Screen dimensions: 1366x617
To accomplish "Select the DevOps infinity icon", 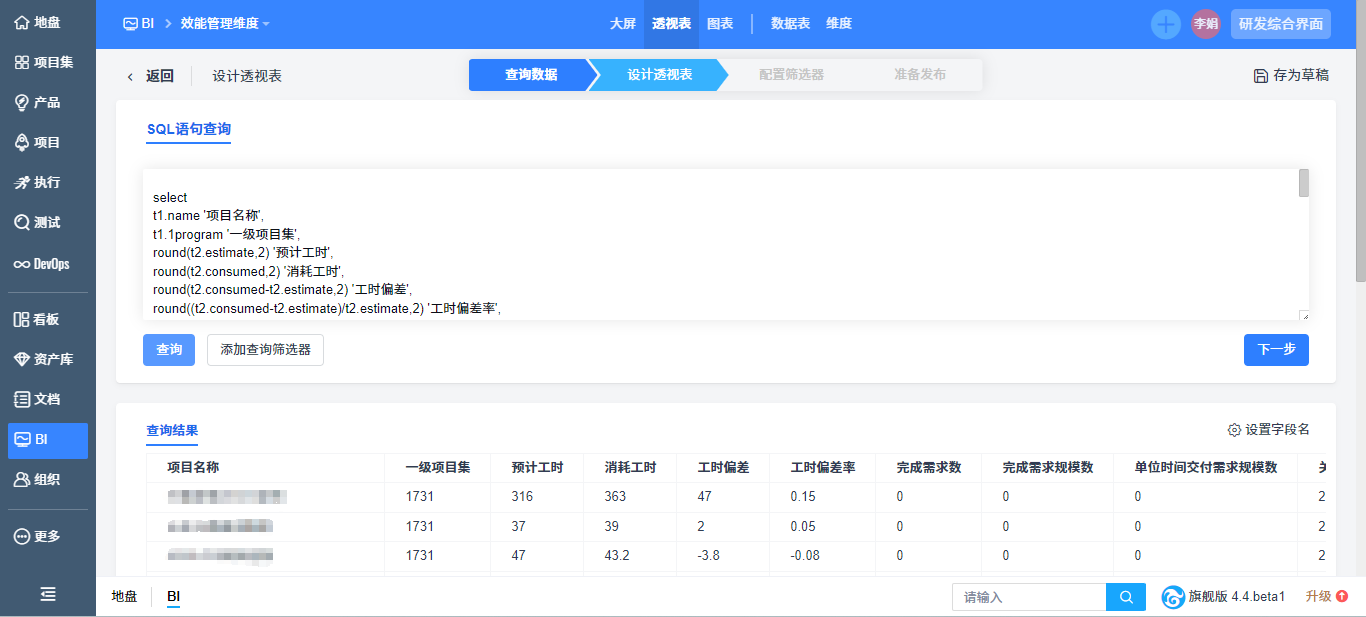I will tap(21, 264).
